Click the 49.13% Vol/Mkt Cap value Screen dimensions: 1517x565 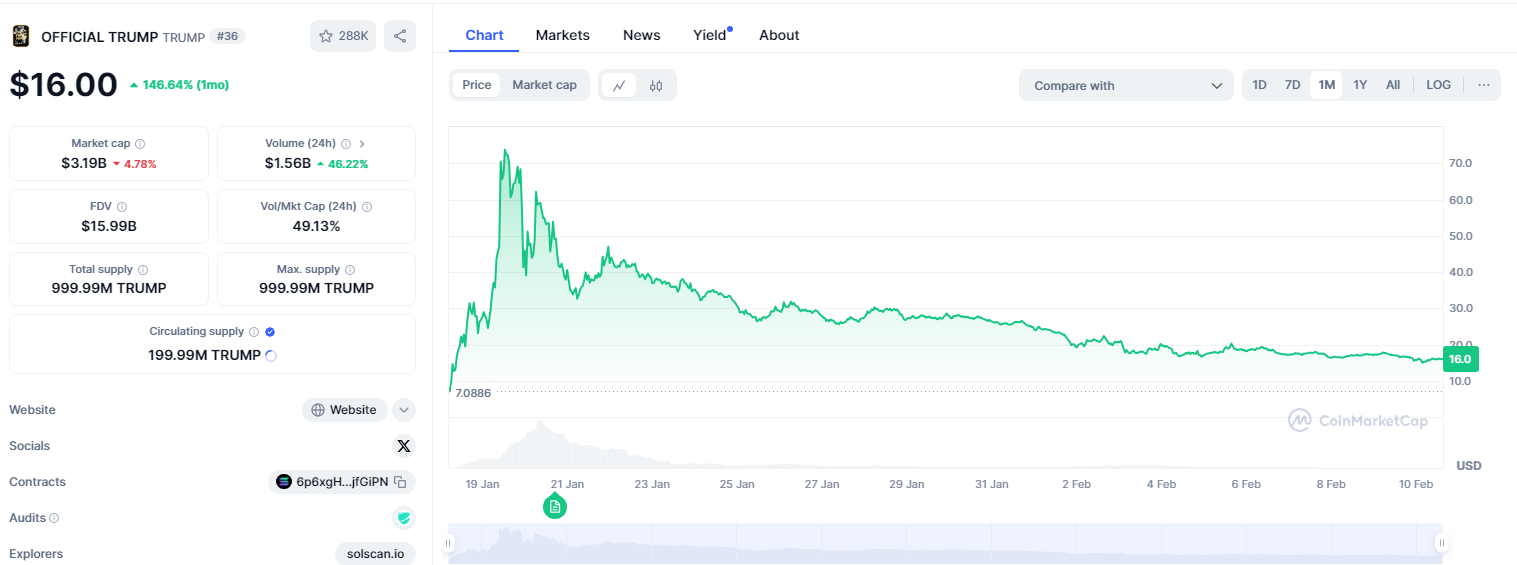pyautogui.click(x=316, y=226)
